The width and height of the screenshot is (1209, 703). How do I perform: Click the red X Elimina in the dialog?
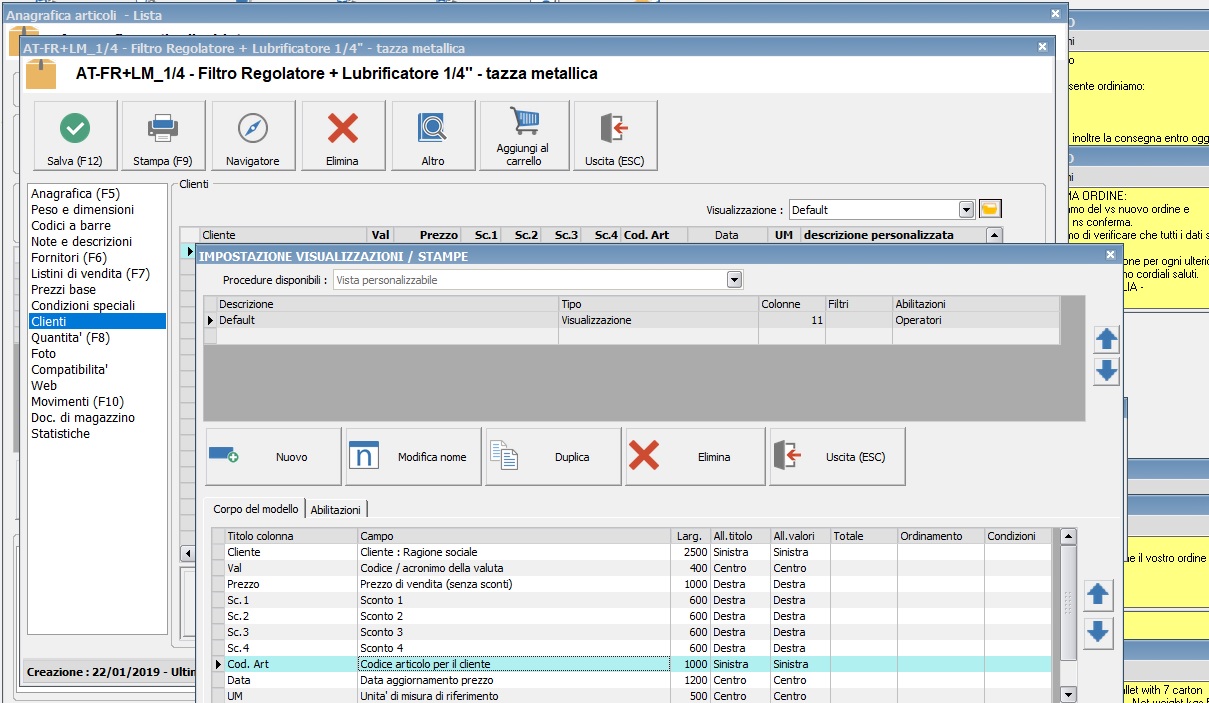(x=694, y=457)
